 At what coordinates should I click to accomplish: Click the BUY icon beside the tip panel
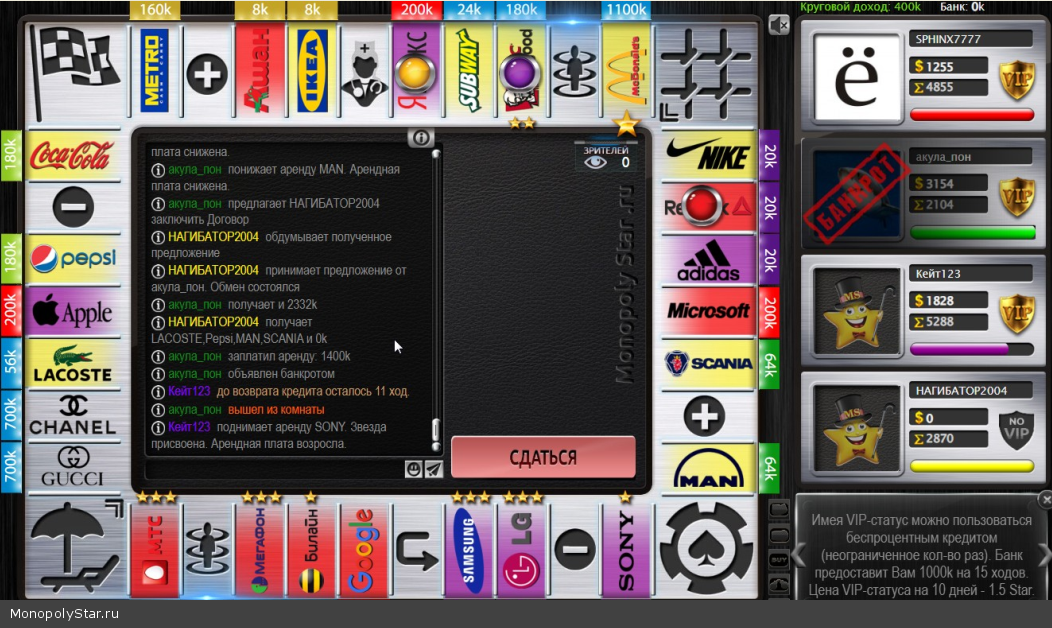click(x=779, y=560)
